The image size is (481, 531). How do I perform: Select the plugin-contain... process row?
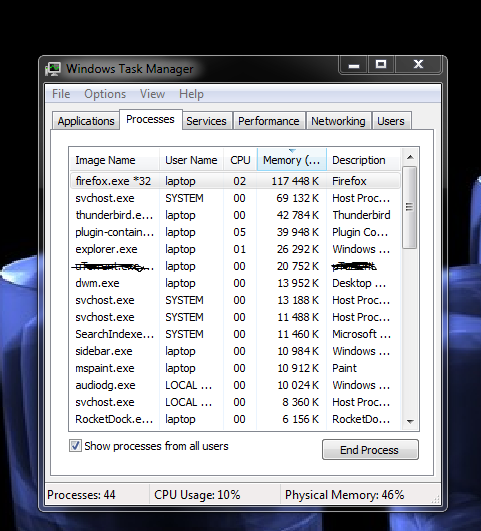pyautogui.click(x=235, y=232)
